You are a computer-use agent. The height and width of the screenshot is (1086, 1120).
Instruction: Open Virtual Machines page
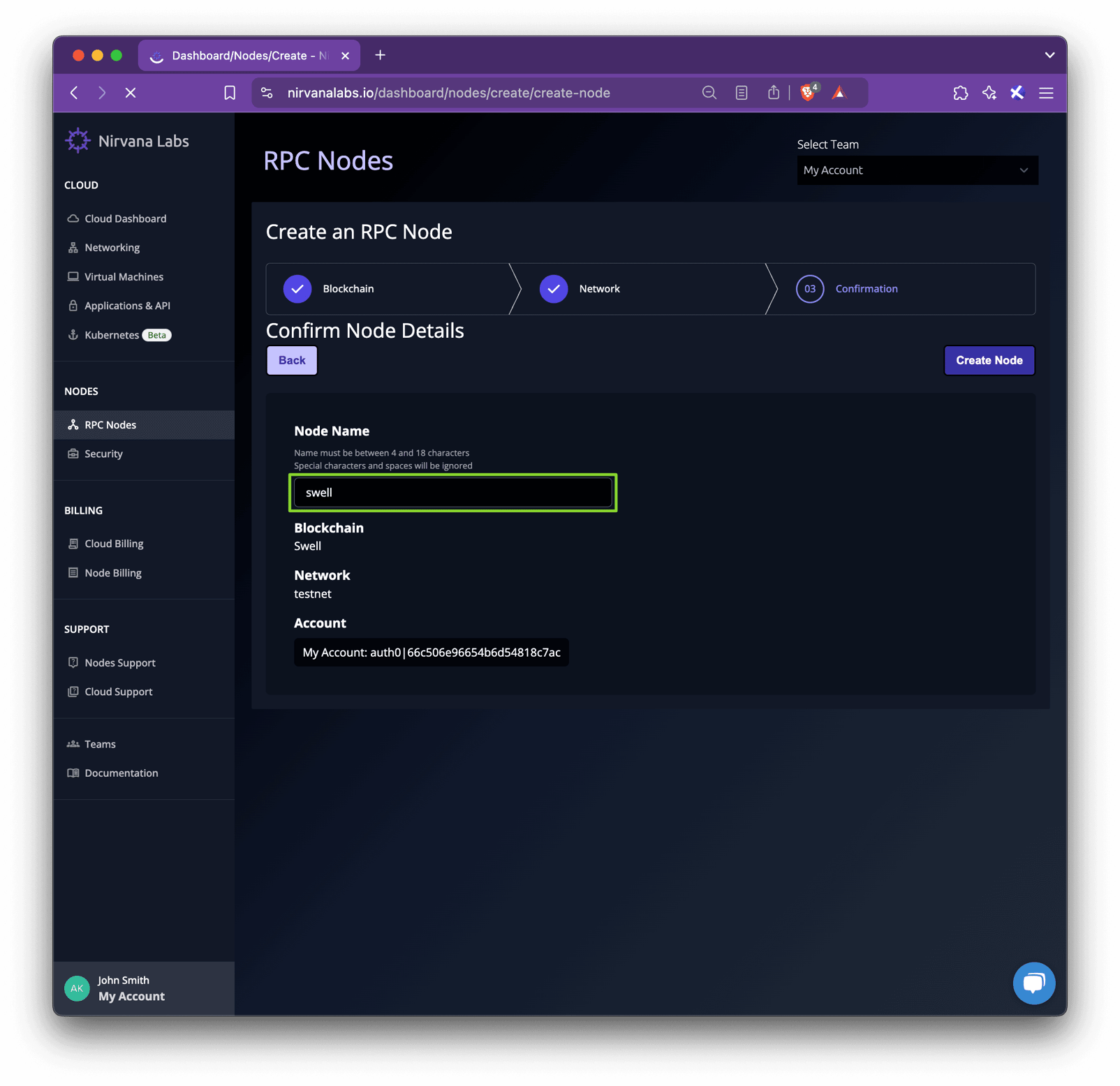[124, 276]
